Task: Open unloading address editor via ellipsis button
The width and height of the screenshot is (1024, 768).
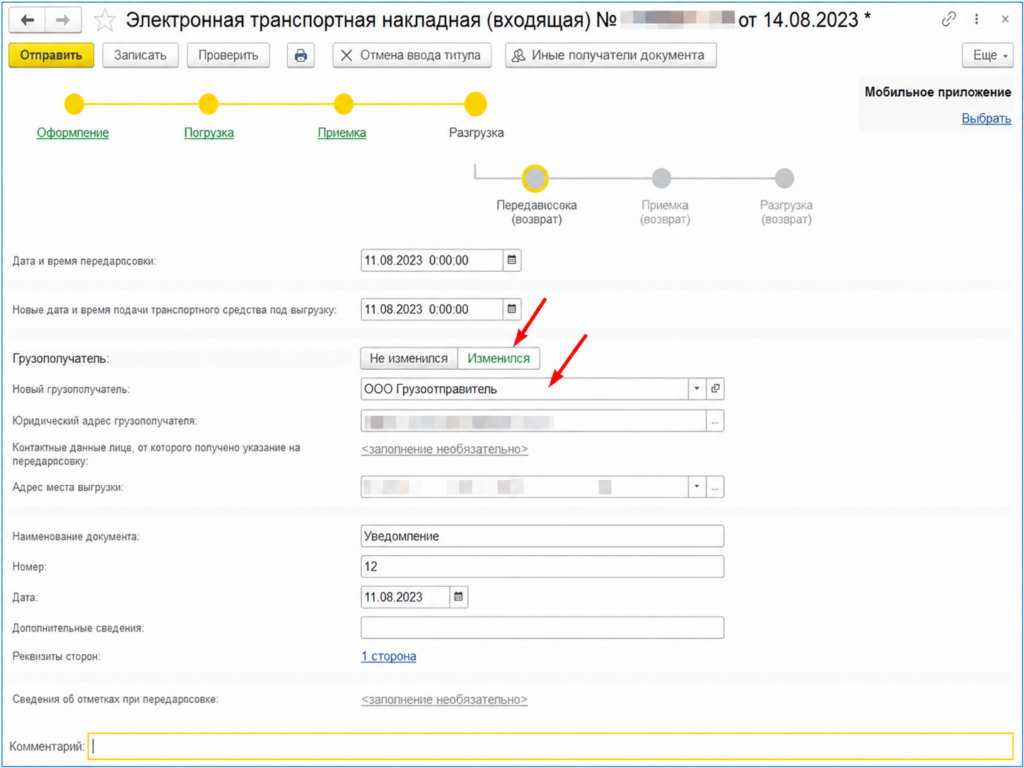Action: point(716,487)
